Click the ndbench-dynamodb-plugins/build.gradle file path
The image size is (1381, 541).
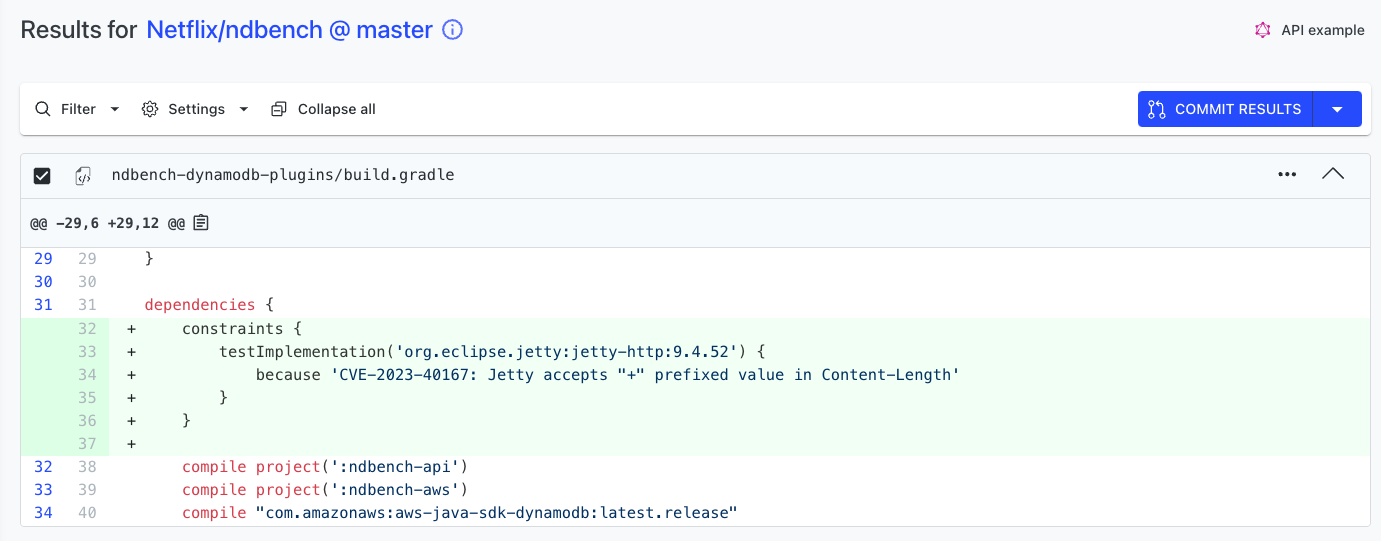pos(283,175)
